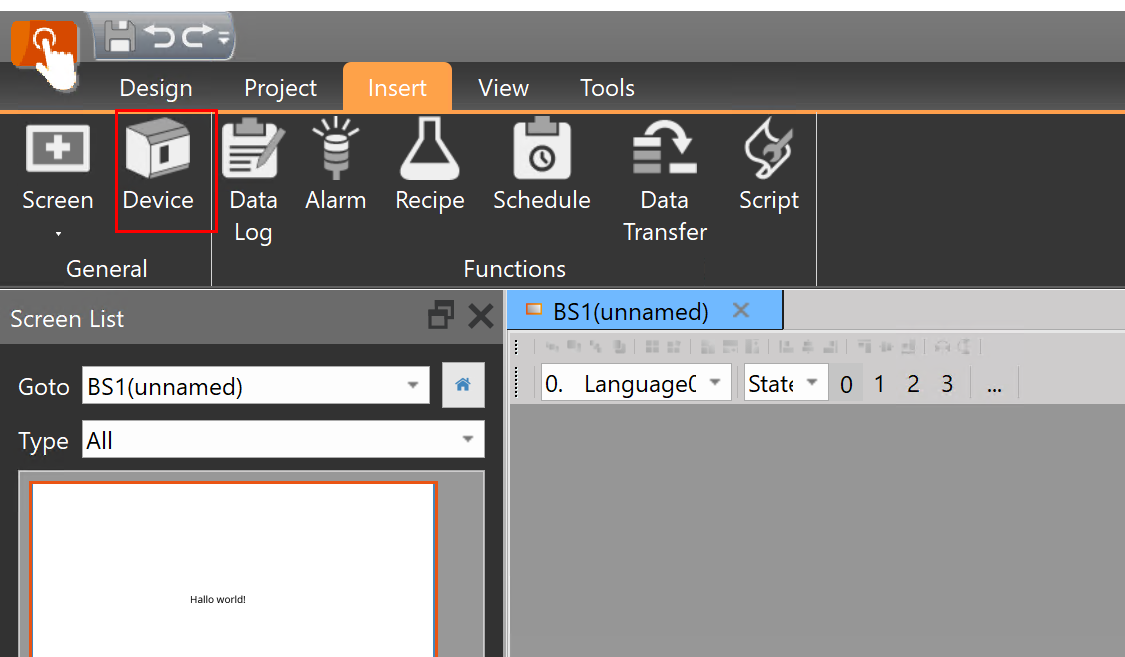1125x657 pixels.
Task: Open the Recipe flask icon
Action: 429,165
